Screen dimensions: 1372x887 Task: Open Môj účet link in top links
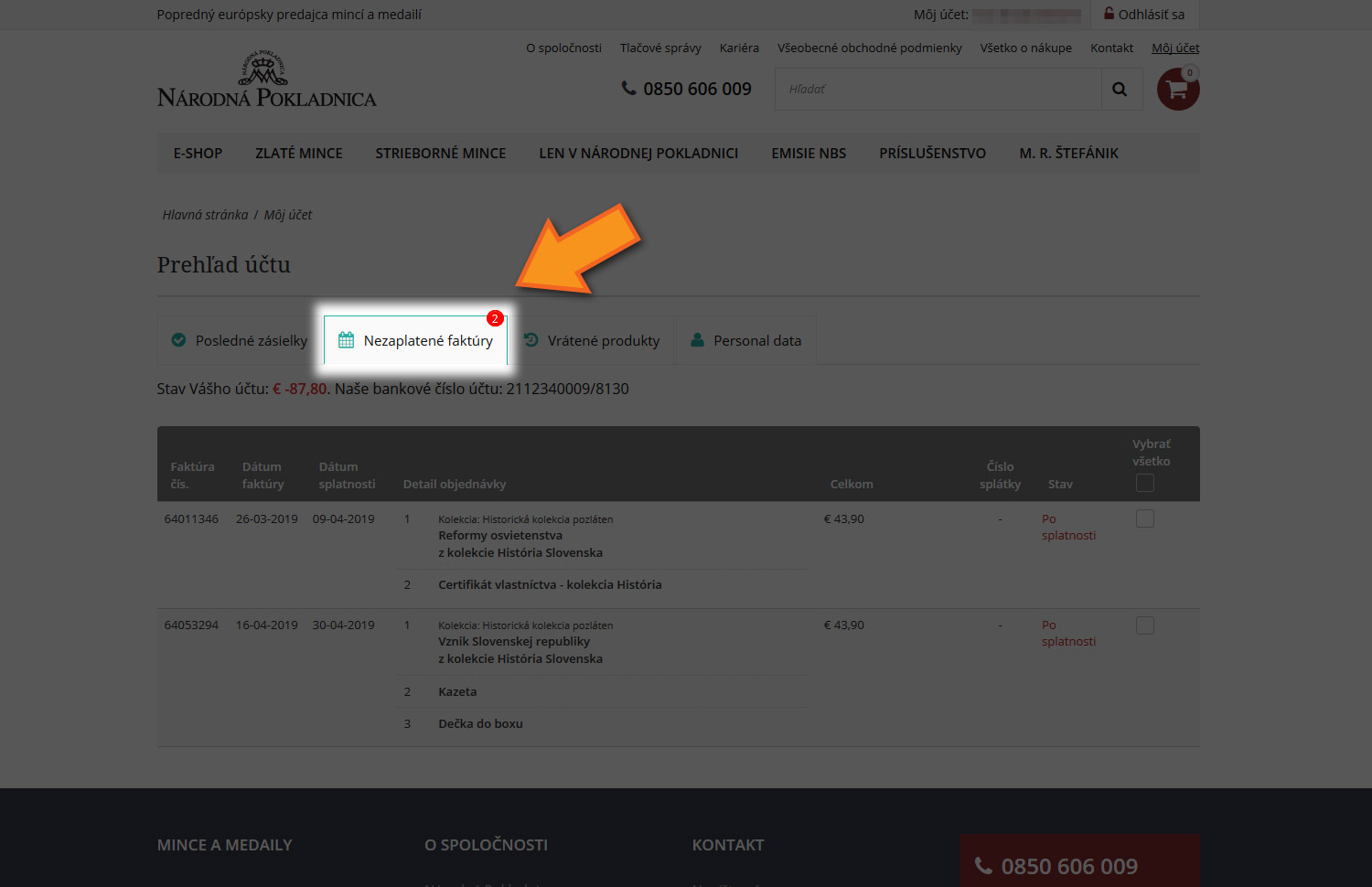click(1175, 48)
